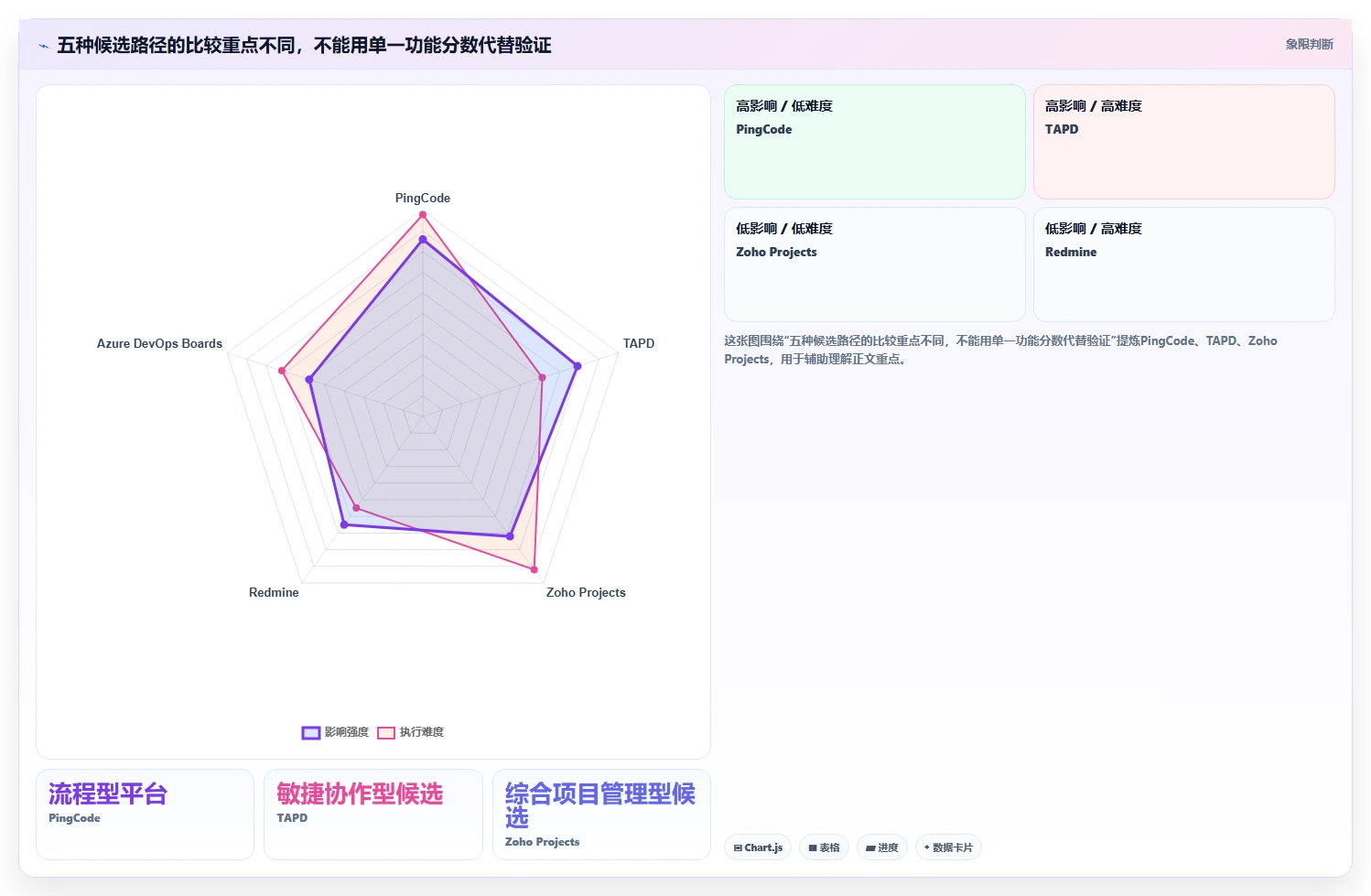Click the 综合项目管理型候选 Zoho Projects card
The image size is (1371, 896).
tap(601, 815)
